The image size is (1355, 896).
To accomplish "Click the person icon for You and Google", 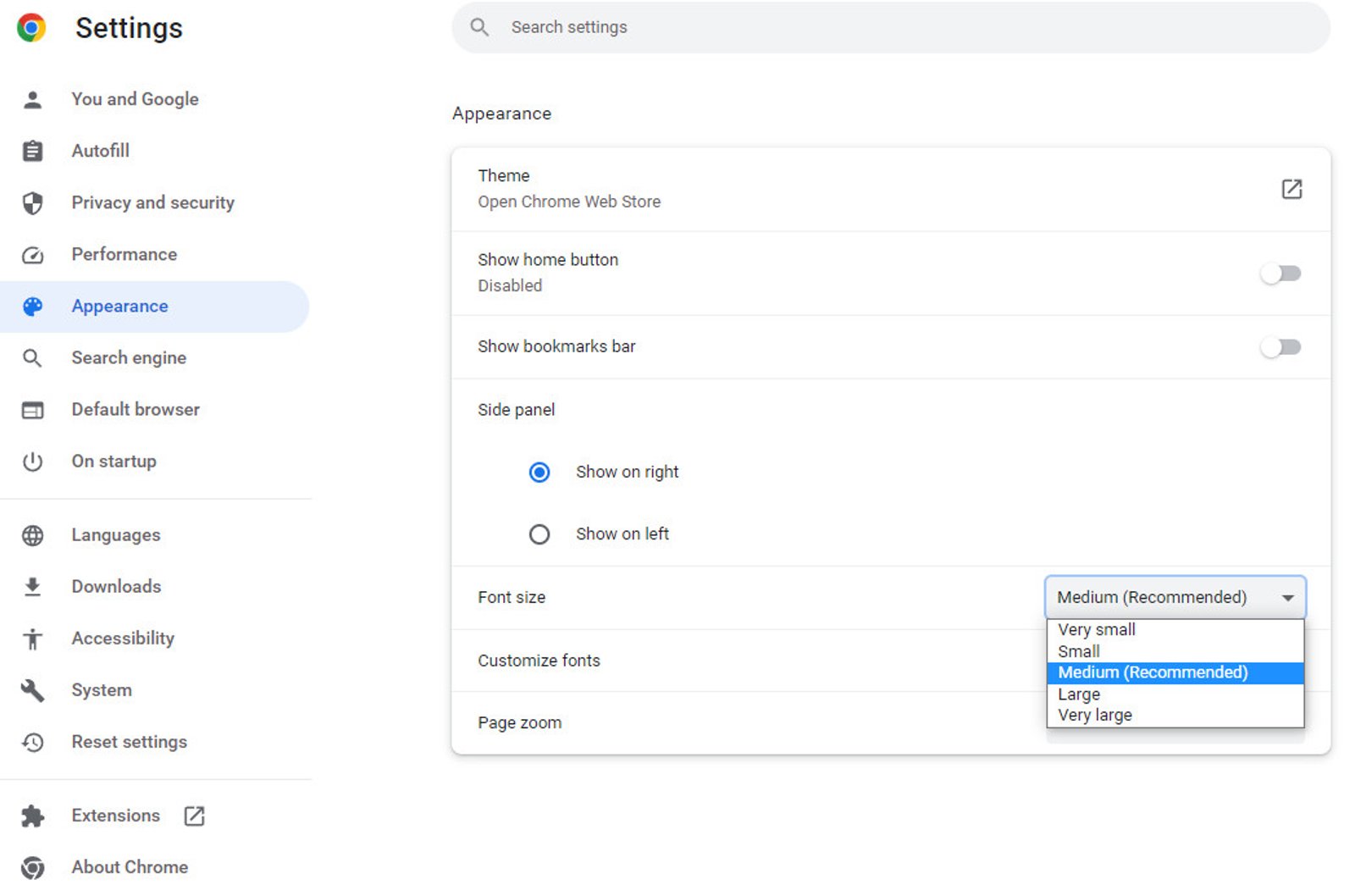I will pos(32,100).
